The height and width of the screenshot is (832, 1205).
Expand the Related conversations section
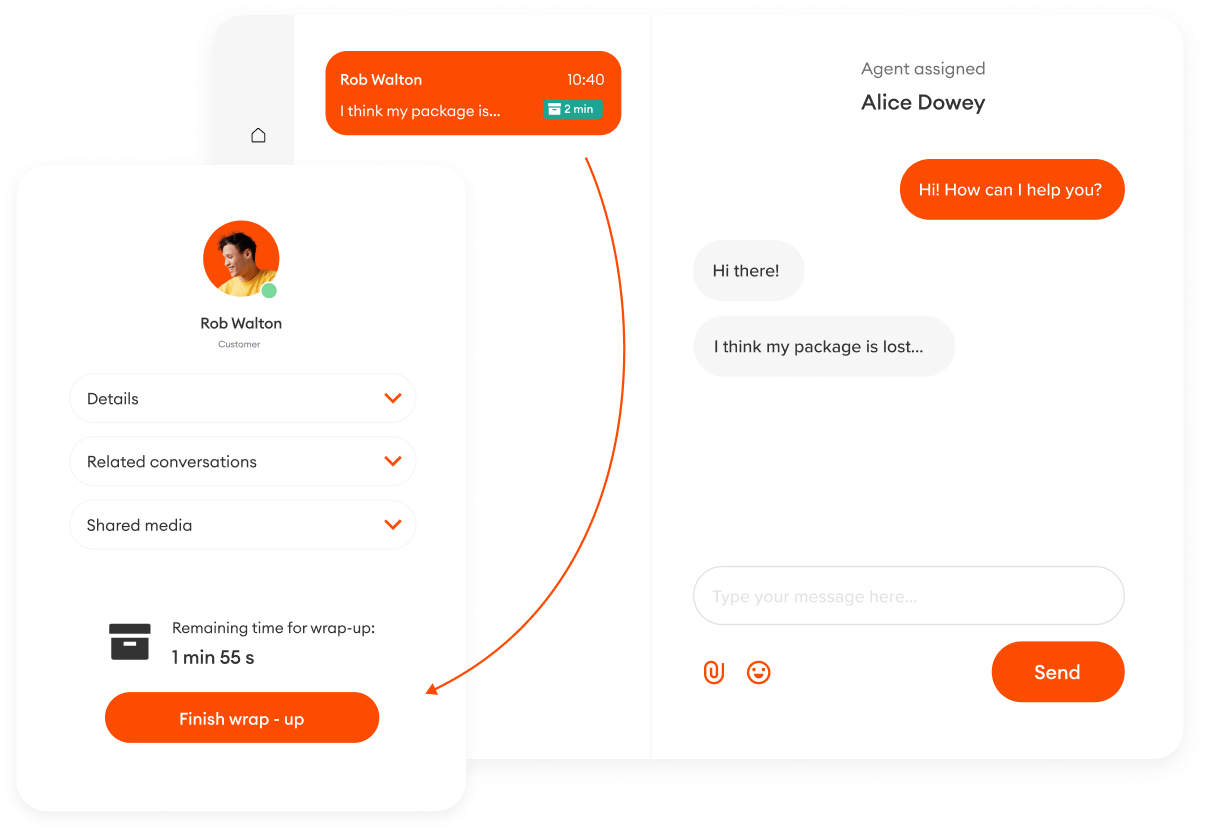[x=242, y=462]
